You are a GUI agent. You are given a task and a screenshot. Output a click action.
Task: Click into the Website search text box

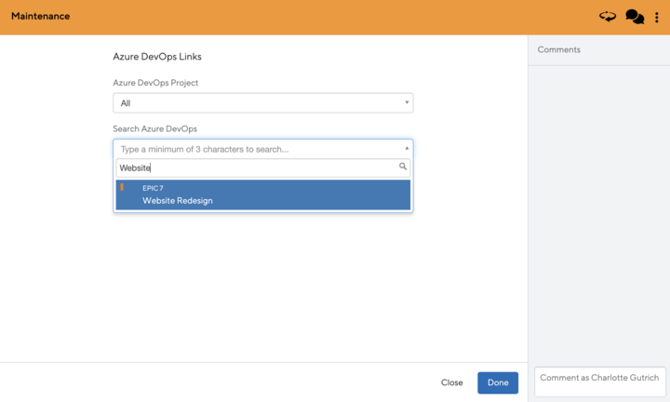255,168
